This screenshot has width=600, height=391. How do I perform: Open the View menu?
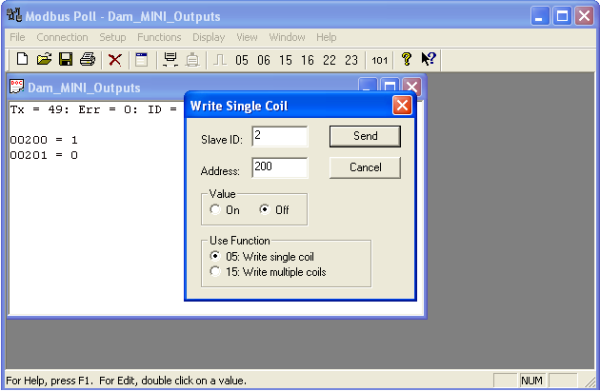[x=247, y=37]
